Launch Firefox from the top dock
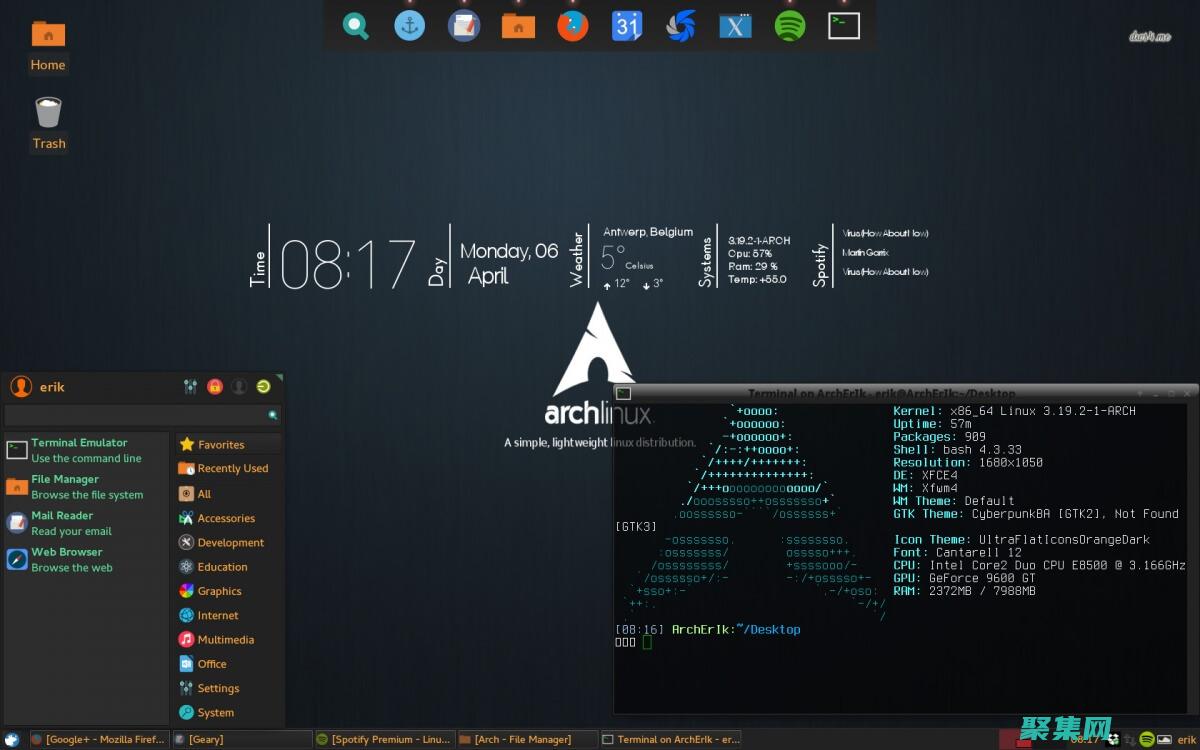Viewport: 1200px width, 750px height. (x=571, y=25)
